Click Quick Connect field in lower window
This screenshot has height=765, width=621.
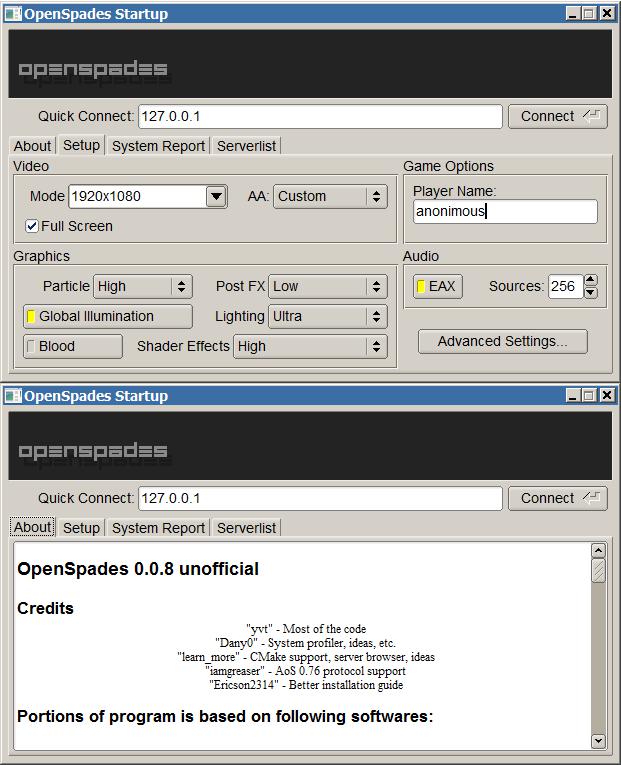pos(320,499)
